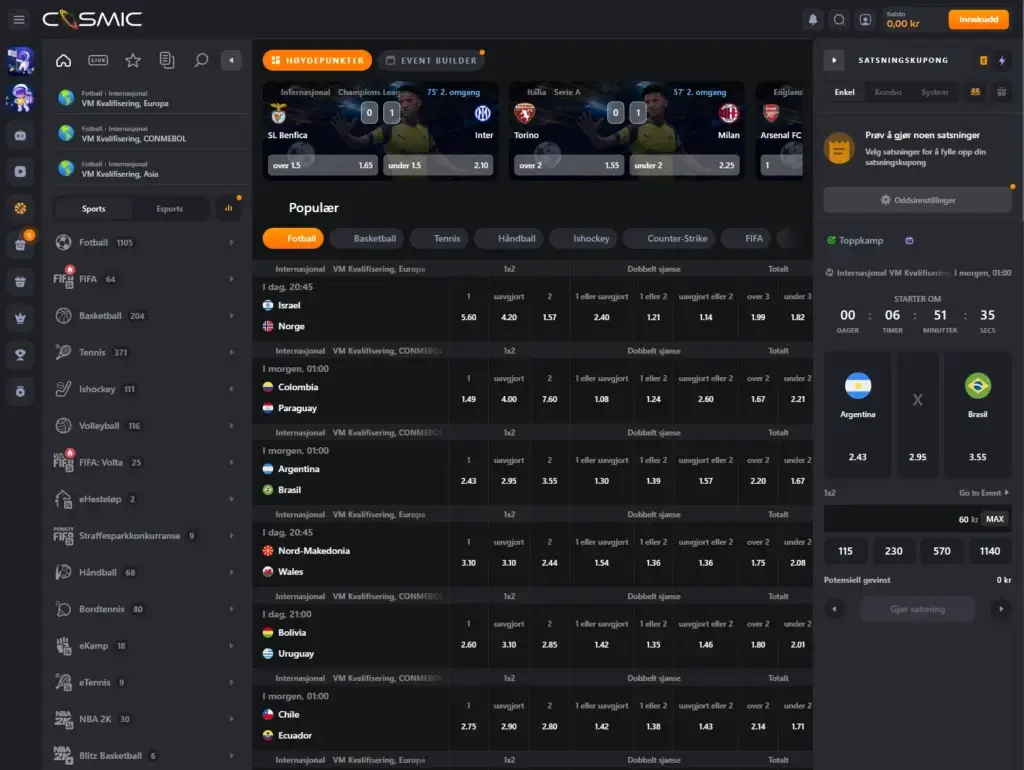
Task: Go to the sportsbook home icon
Action: (63, 60)
